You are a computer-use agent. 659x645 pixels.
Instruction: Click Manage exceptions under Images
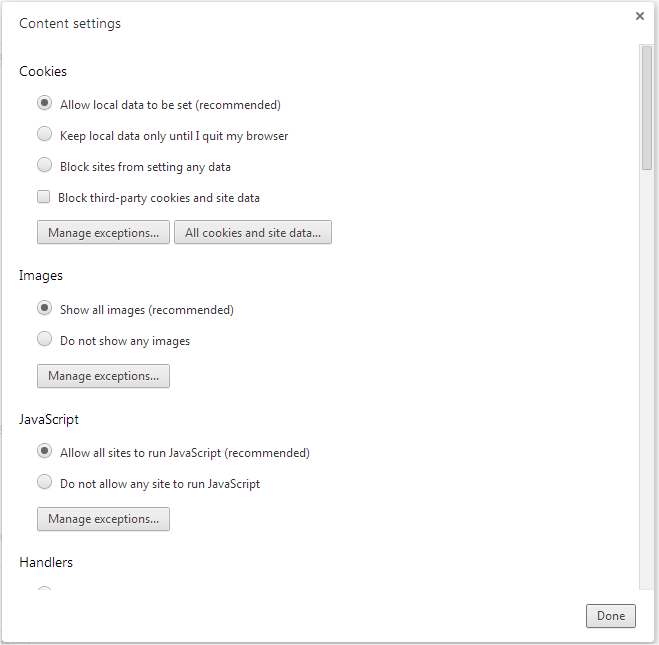tap(103, 376)
